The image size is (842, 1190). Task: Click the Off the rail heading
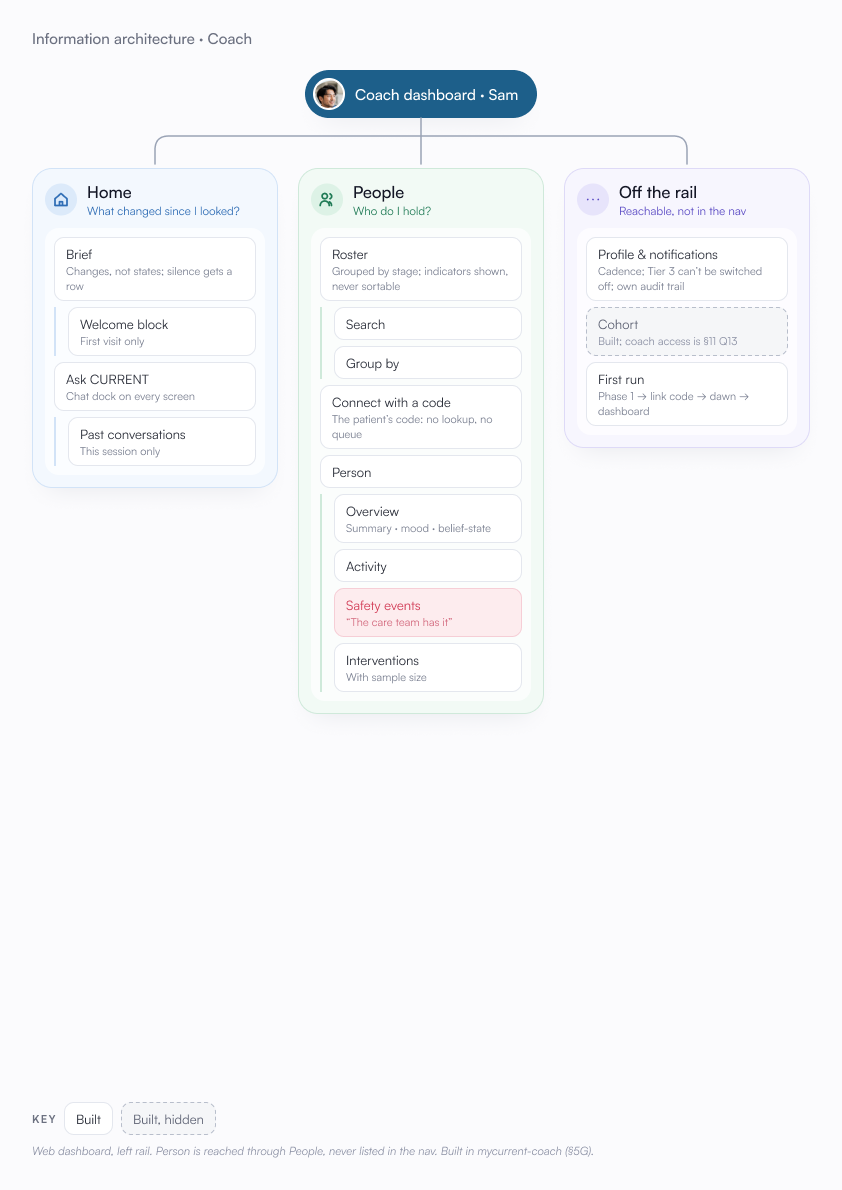pyautogui.click(x=658, y=193)
